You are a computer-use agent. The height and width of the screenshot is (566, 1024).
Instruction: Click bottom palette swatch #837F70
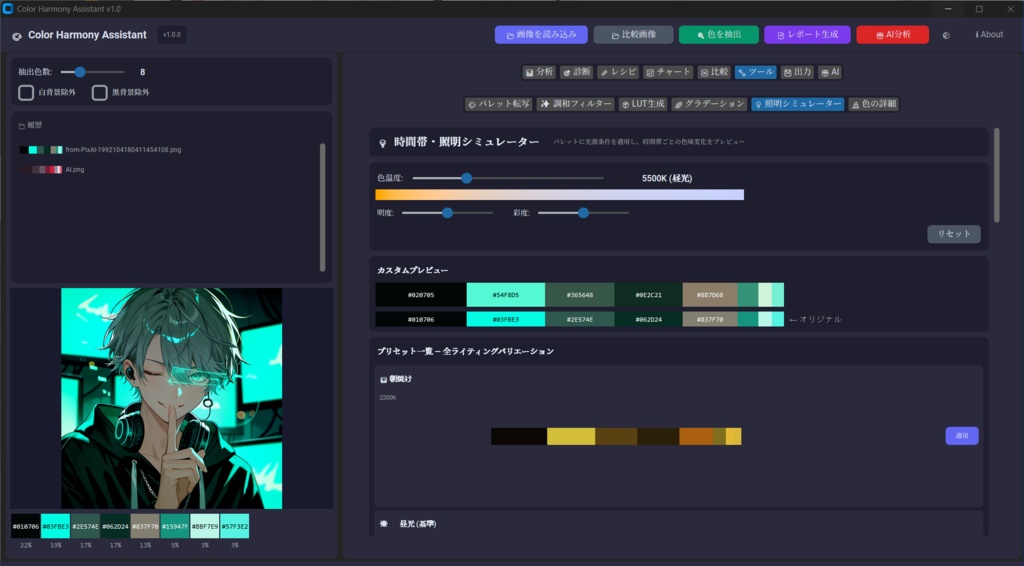[145, 526]
